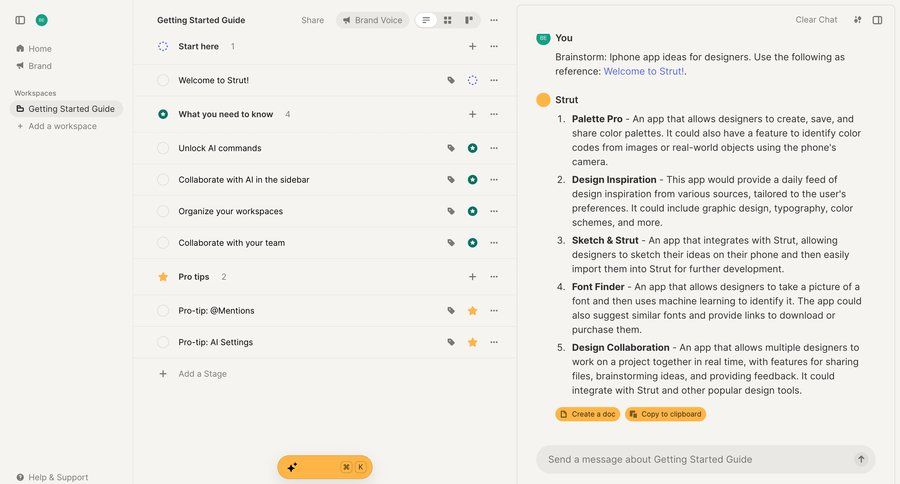Open AI chat settings sliders icon
Image resolution: width=900 pixels, height=484 pixels.
[858, 20]
